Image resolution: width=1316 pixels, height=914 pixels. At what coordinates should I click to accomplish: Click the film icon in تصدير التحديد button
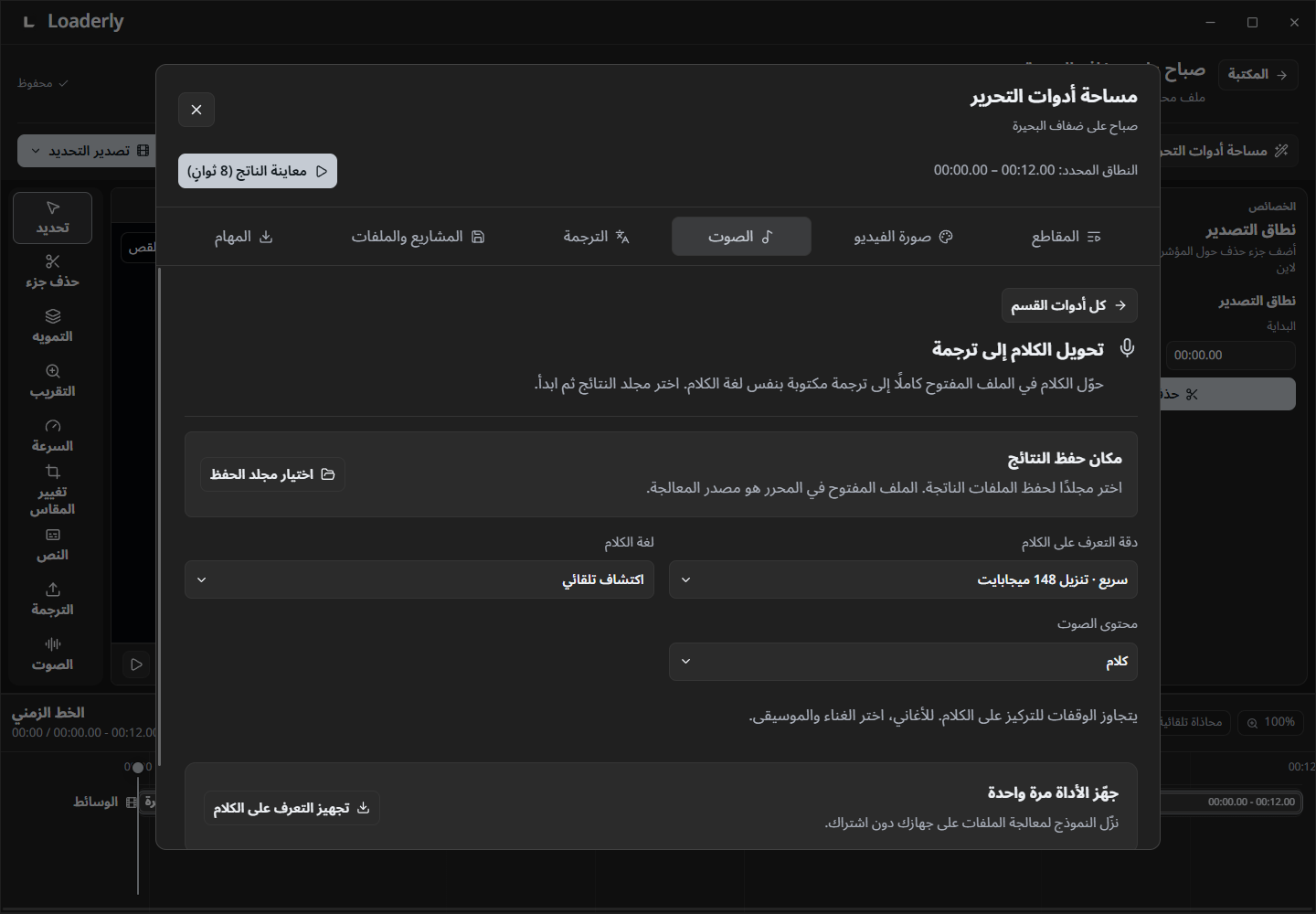click(143, 151)
